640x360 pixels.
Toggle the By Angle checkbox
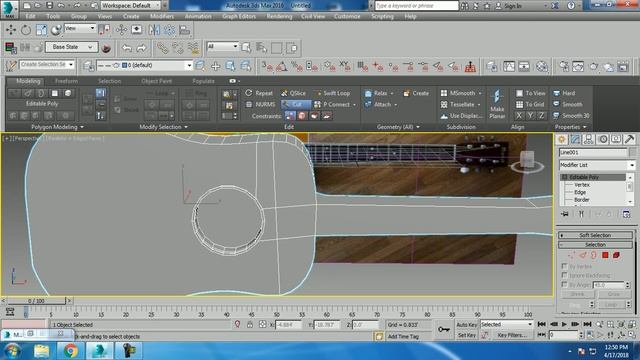pos(564,284)
